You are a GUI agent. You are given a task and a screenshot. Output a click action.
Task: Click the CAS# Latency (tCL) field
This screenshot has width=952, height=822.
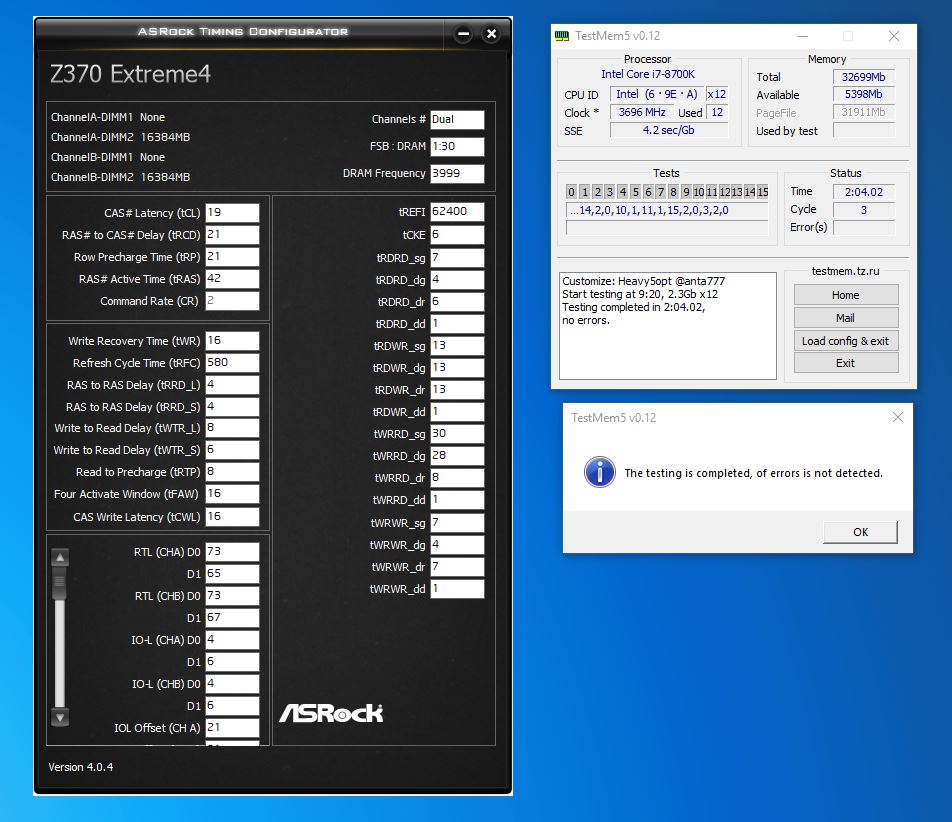(232, 213)
